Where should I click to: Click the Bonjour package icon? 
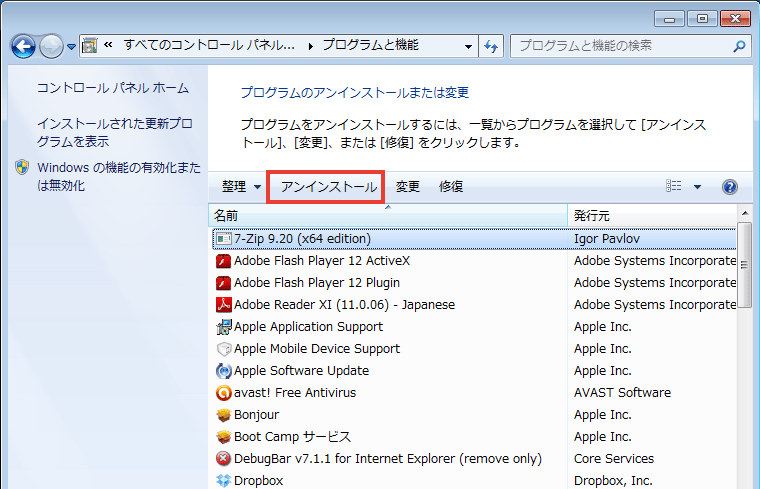223,415
